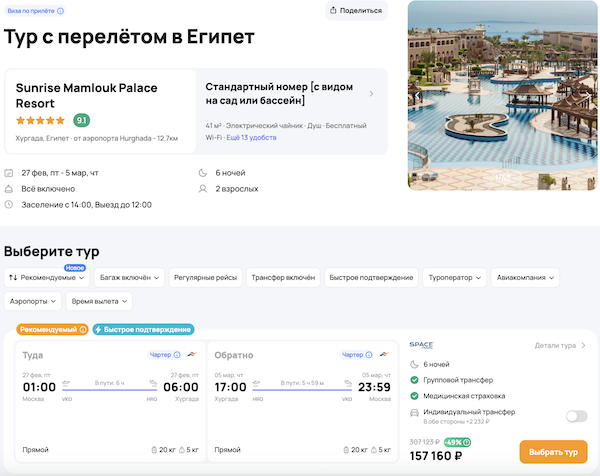Click the visa on arrival info icon
Image resolution: width=600 pixels, height=476 pixels.
coord(61,11)
